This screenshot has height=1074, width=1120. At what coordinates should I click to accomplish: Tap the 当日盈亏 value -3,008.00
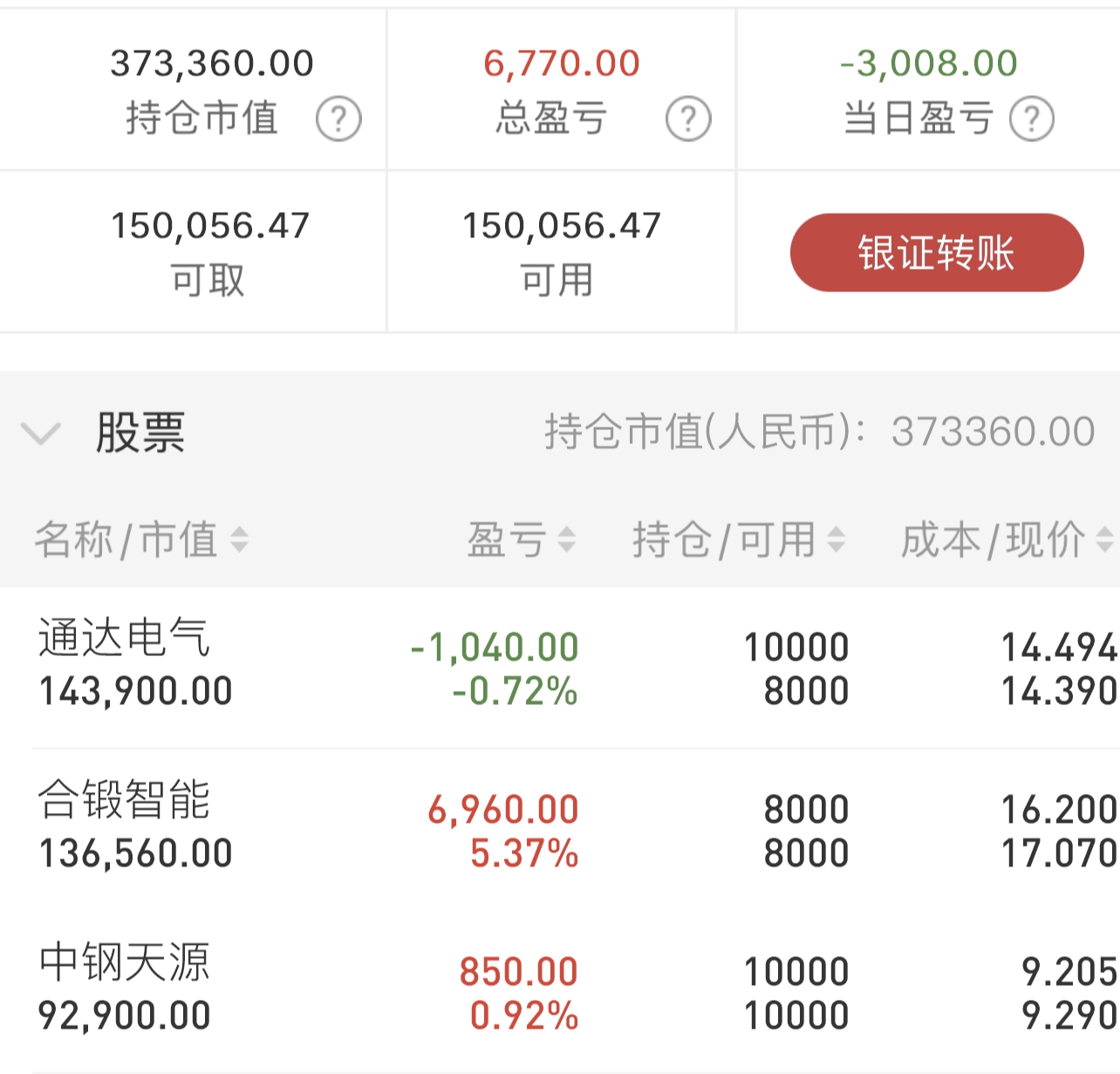(929, 64)
